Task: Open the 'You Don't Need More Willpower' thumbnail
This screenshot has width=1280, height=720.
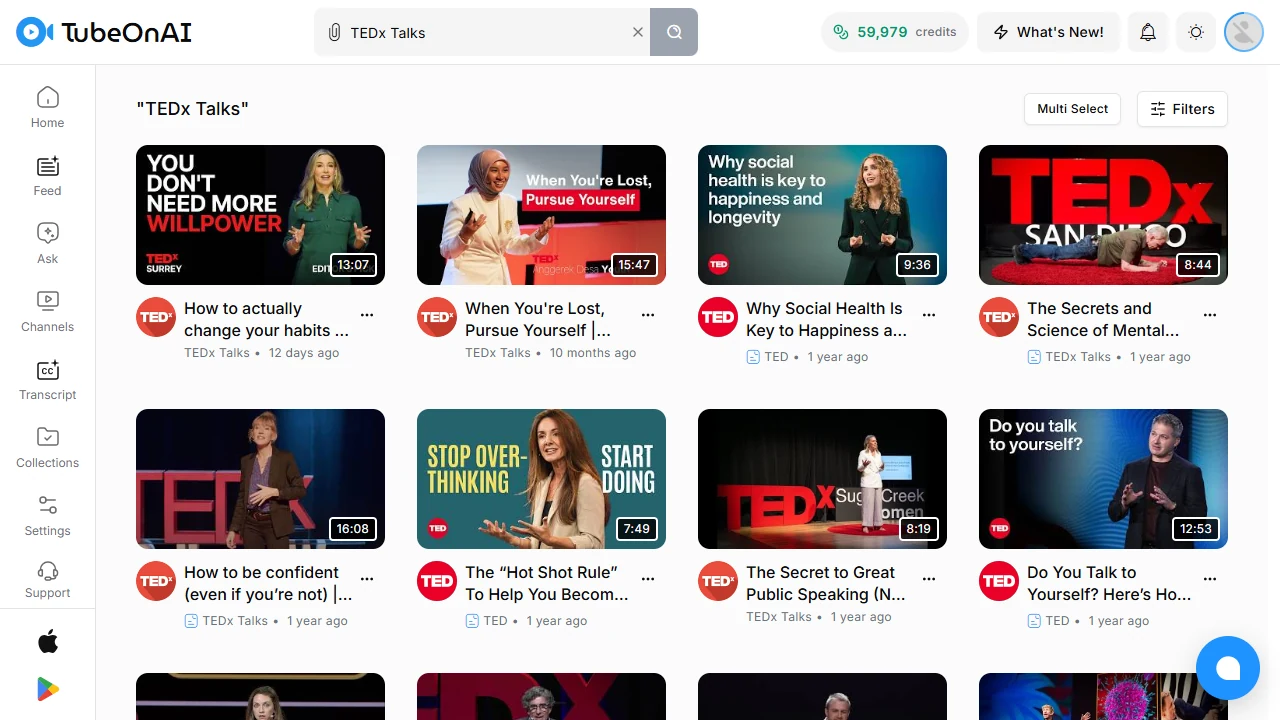Action: click(260, 215)
